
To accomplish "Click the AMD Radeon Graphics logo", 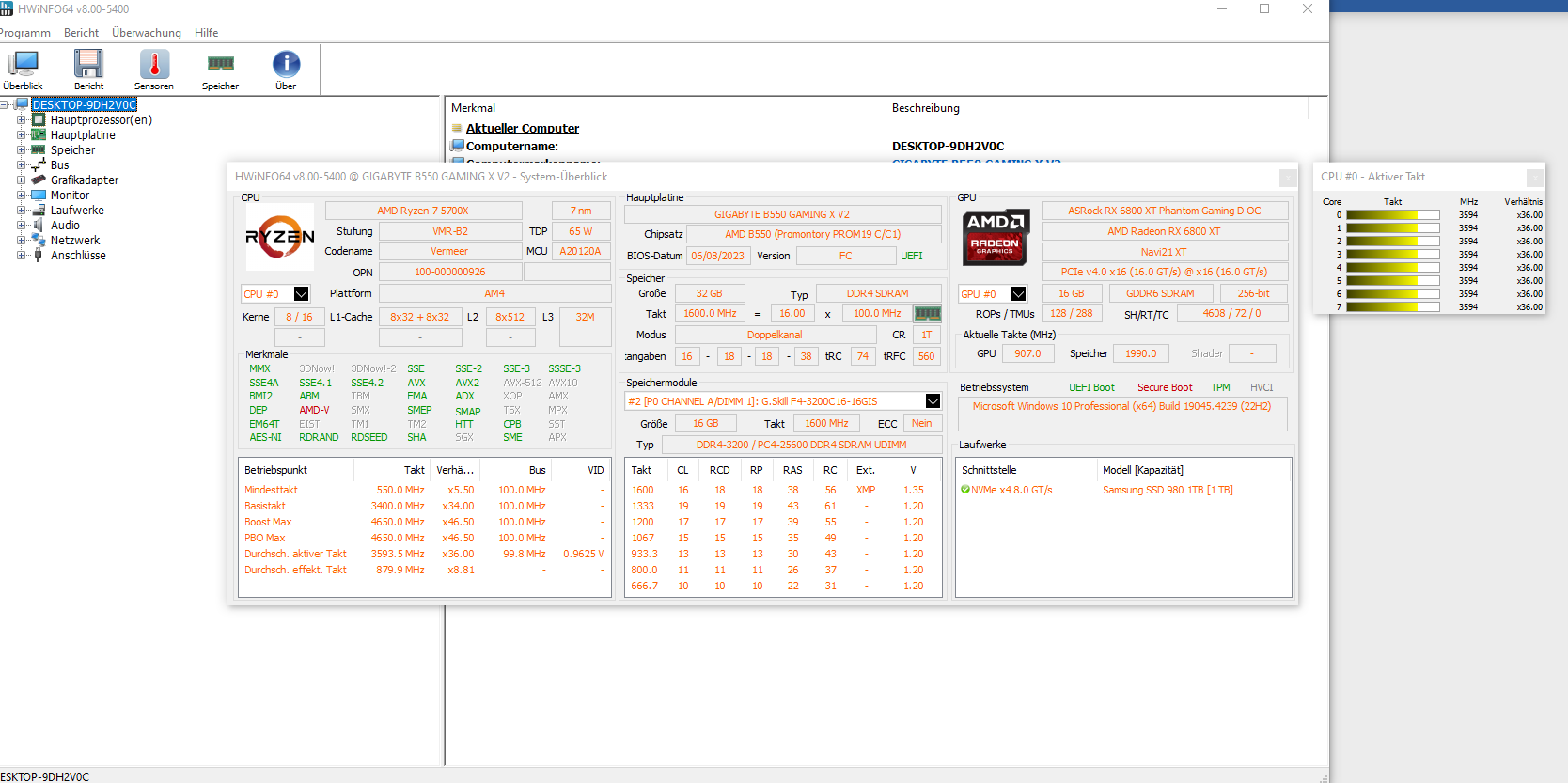I will pos(996,237).
